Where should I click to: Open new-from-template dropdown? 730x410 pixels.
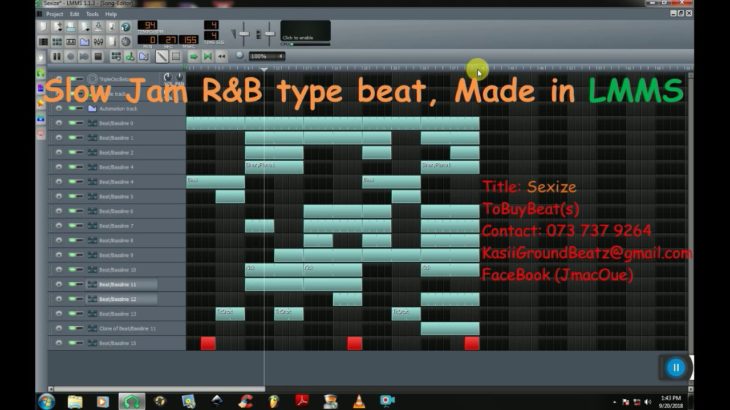click(x=57, y=27)
